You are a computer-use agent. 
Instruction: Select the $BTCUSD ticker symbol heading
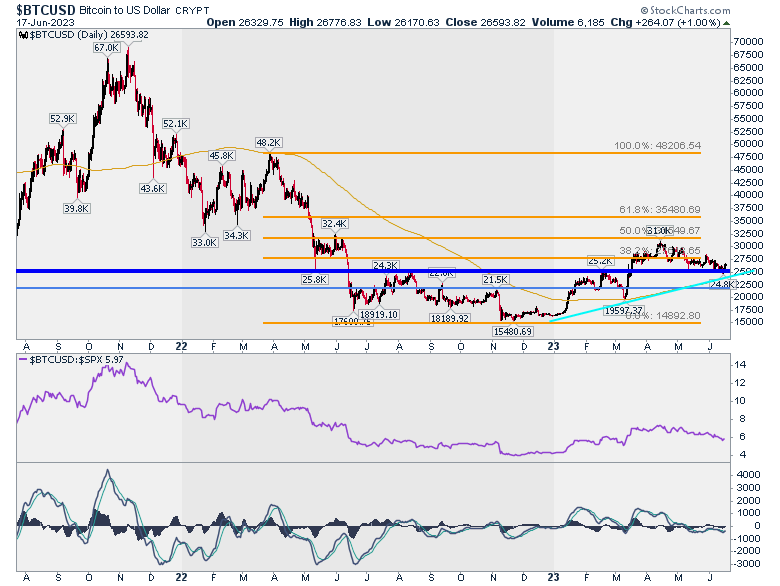pos(46,10)
